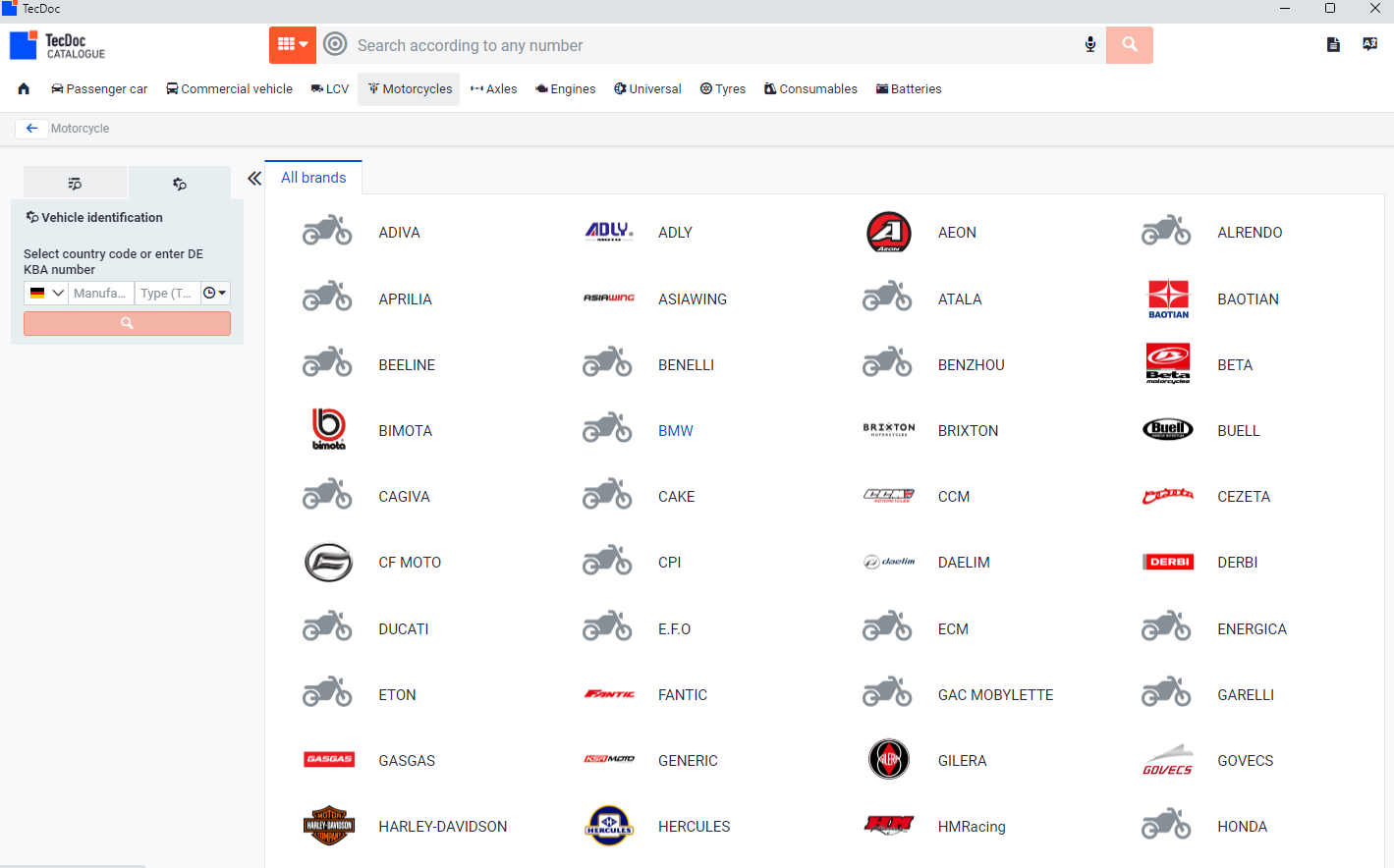Click the Motorcycle breadcrumb label
Image resolution: width=1394 pixels, height=868 pixels.
[x=81, y=129]
